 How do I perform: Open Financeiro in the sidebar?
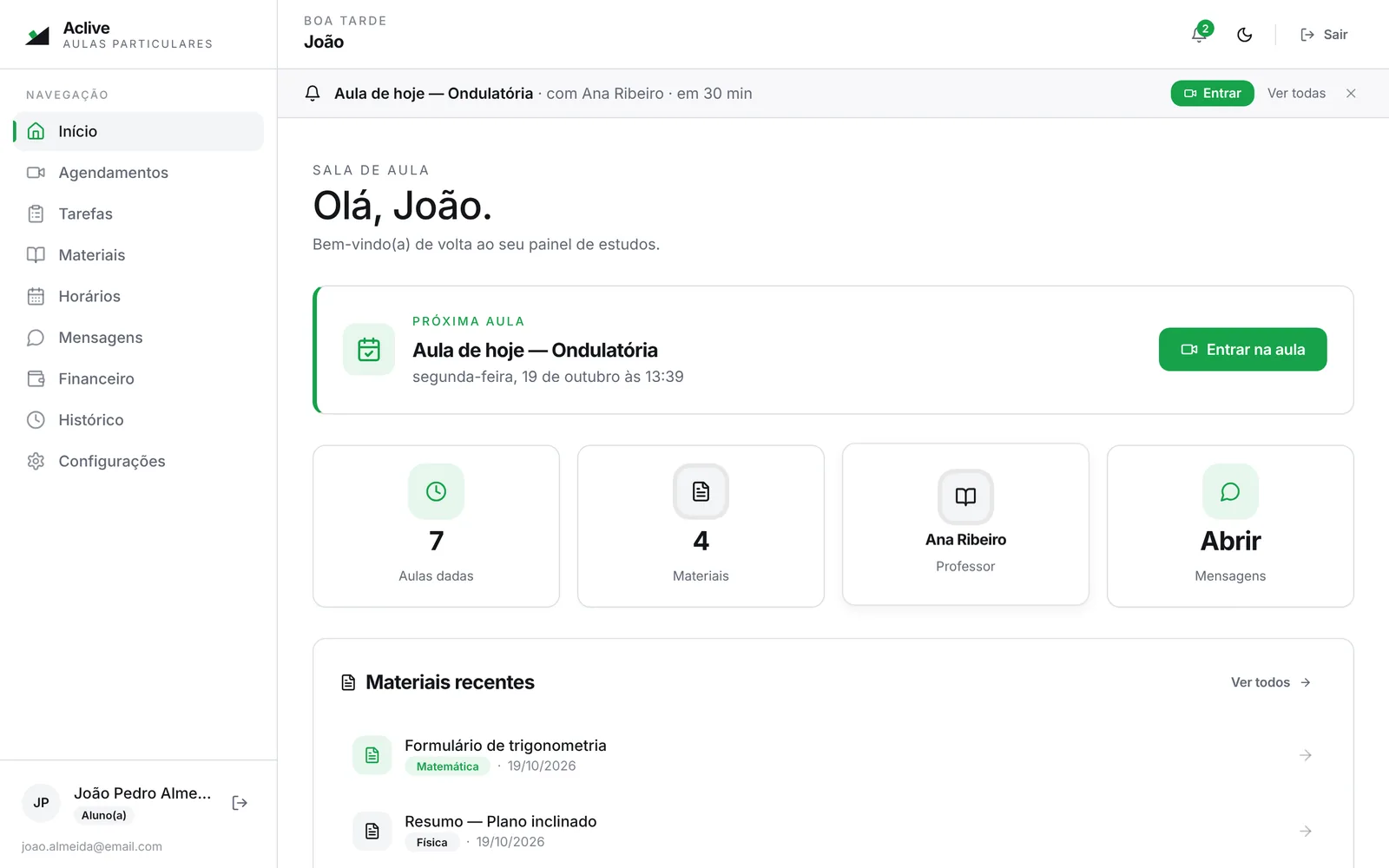139,378
